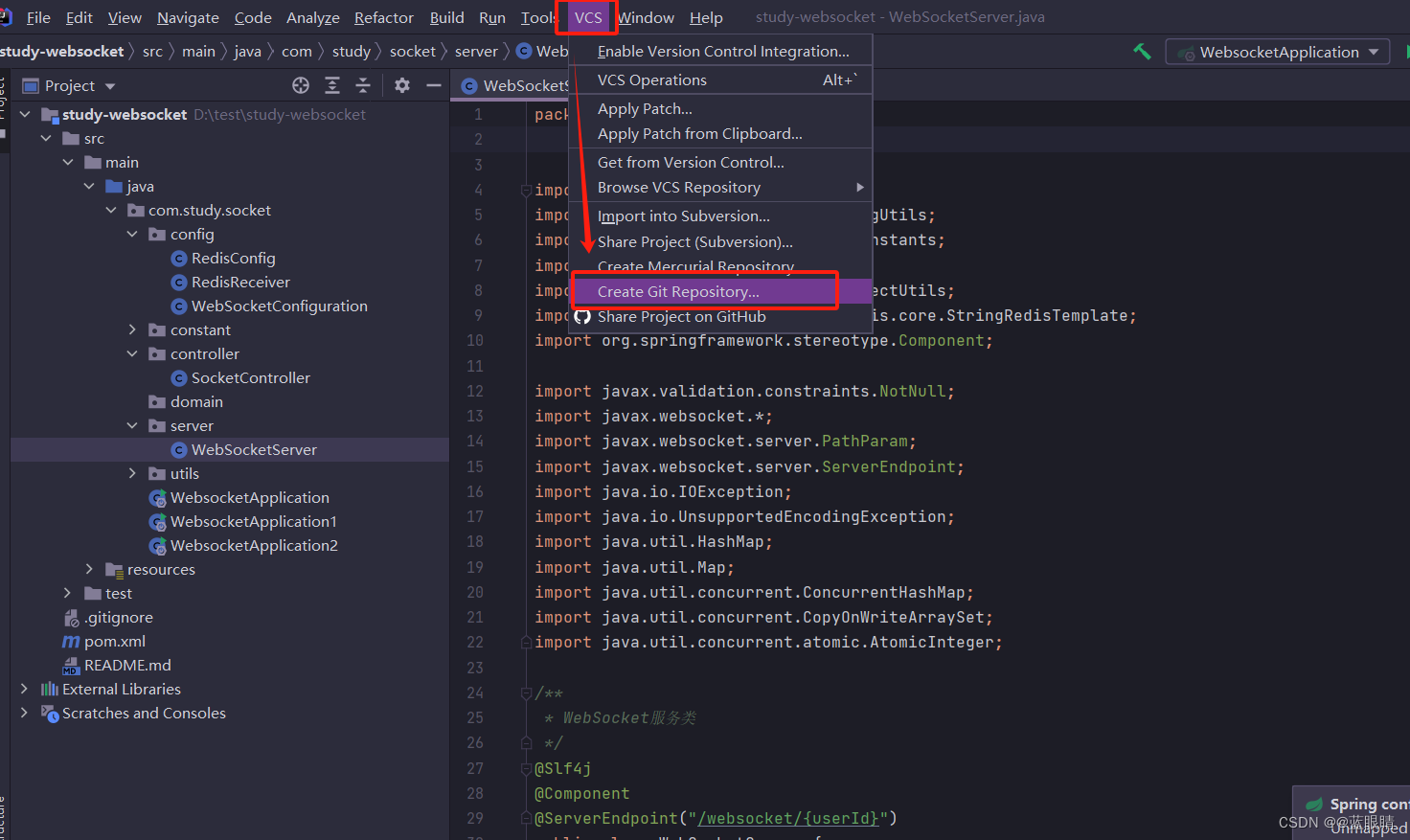Open Browse VCS Repository submenu
1410x840 pixels.
tap(720, 188)
